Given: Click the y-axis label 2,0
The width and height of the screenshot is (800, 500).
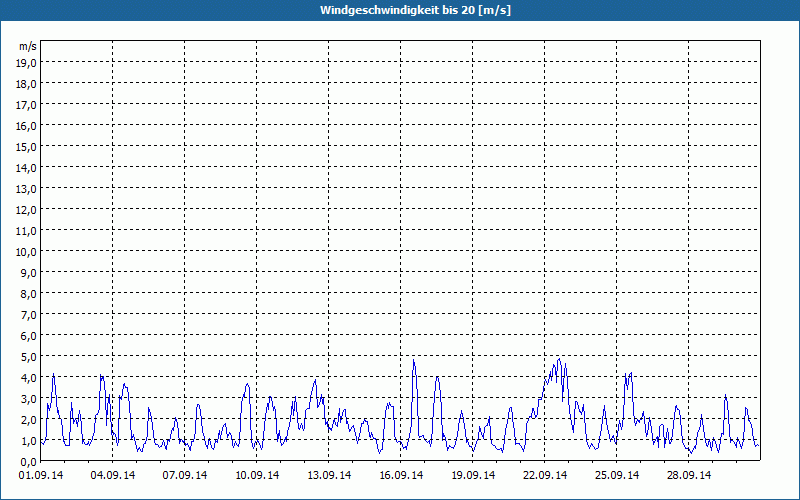Looking at the screenshot, I should [29, 420].
